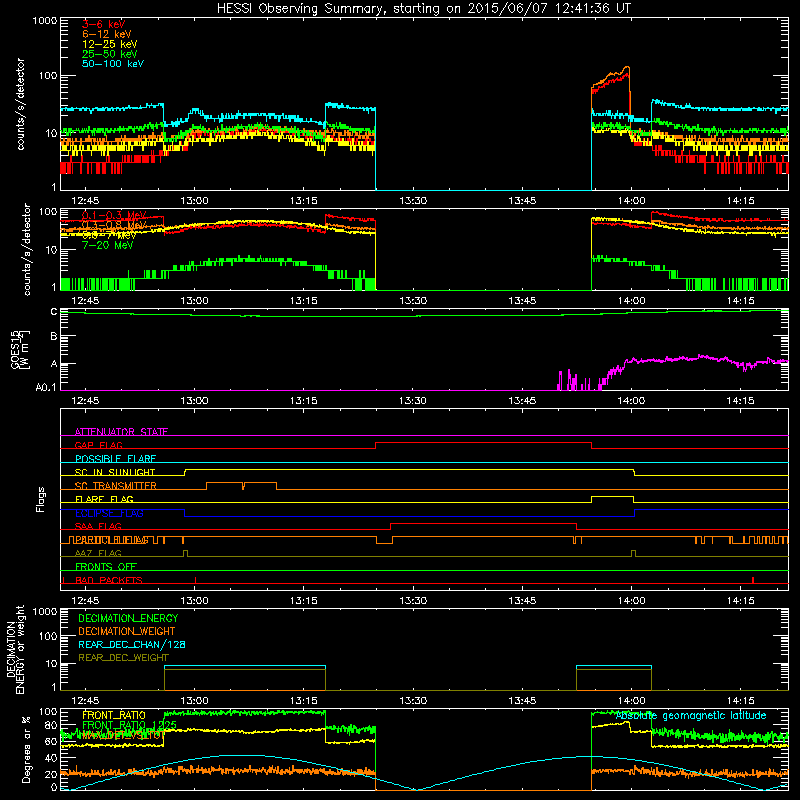
Task: Select the FRONT_RATIO_1225 legend label
Action: [129, 725]
